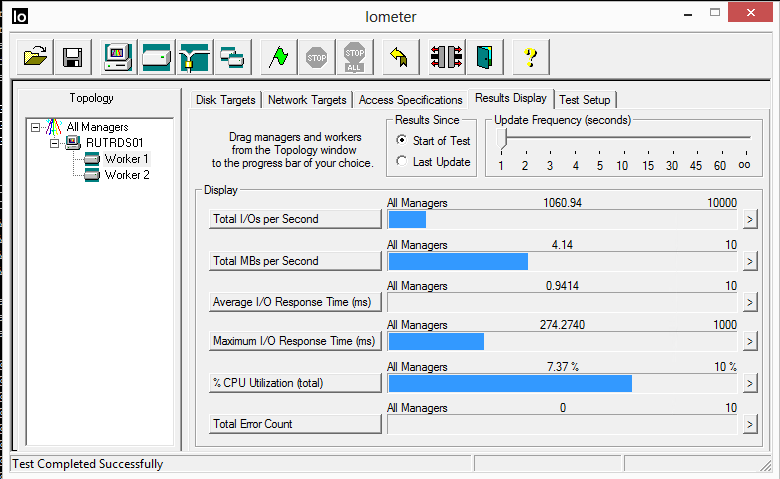This screenshot has height=479, width=780.
Task: Click the Maximum I/O Response Time button
Action: 295,341
